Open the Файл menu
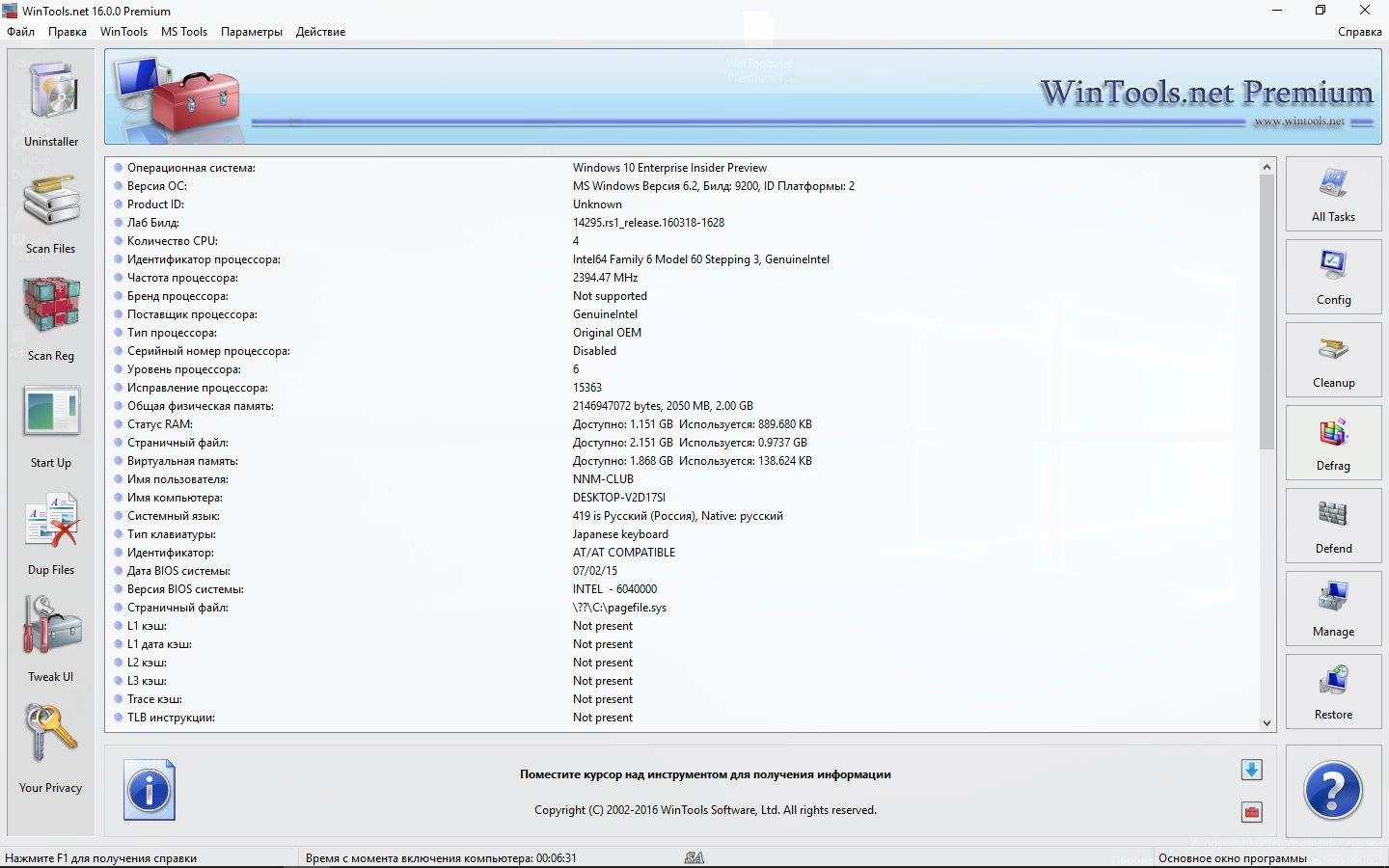Image resolution: width=1389 pixels, height=868 pixels. click(20, 32)
